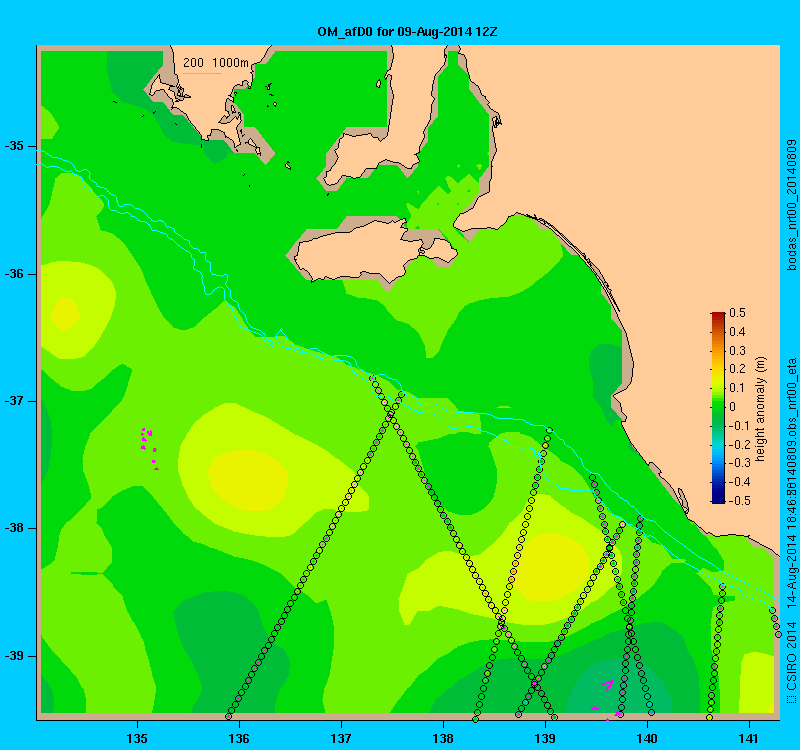Click the 0.3 colorbar tick label
The image size is (800, 750).
click(737, 351)
